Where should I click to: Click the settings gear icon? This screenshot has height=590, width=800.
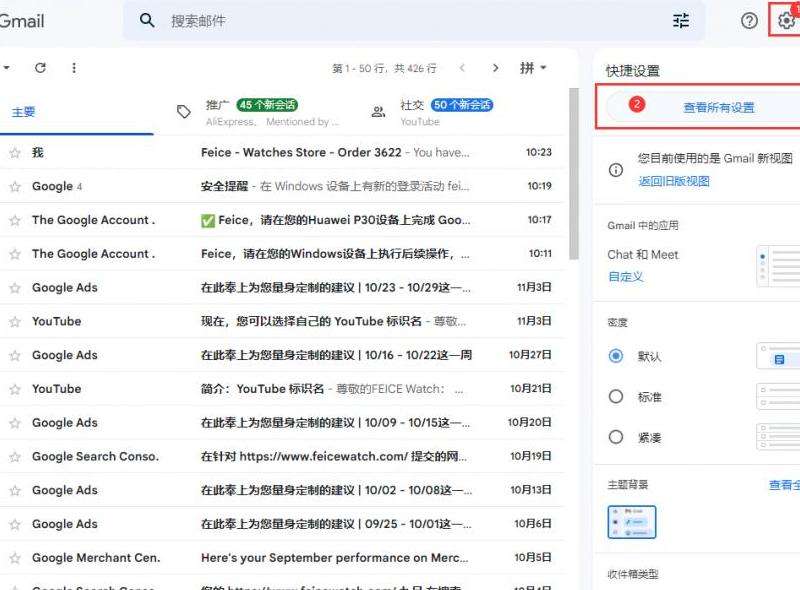pos(786,20)
